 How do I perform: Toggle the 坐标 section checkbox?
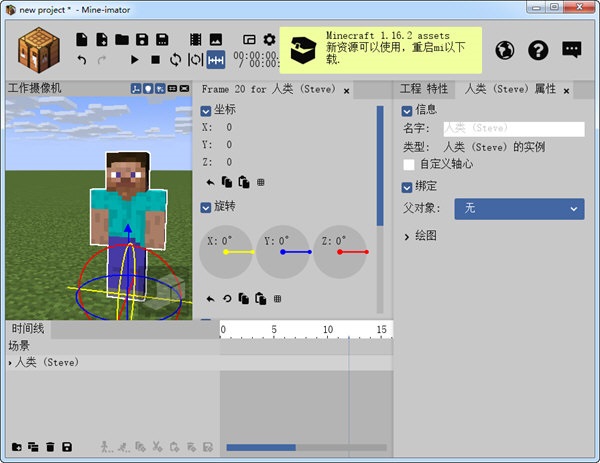[206, 110]
